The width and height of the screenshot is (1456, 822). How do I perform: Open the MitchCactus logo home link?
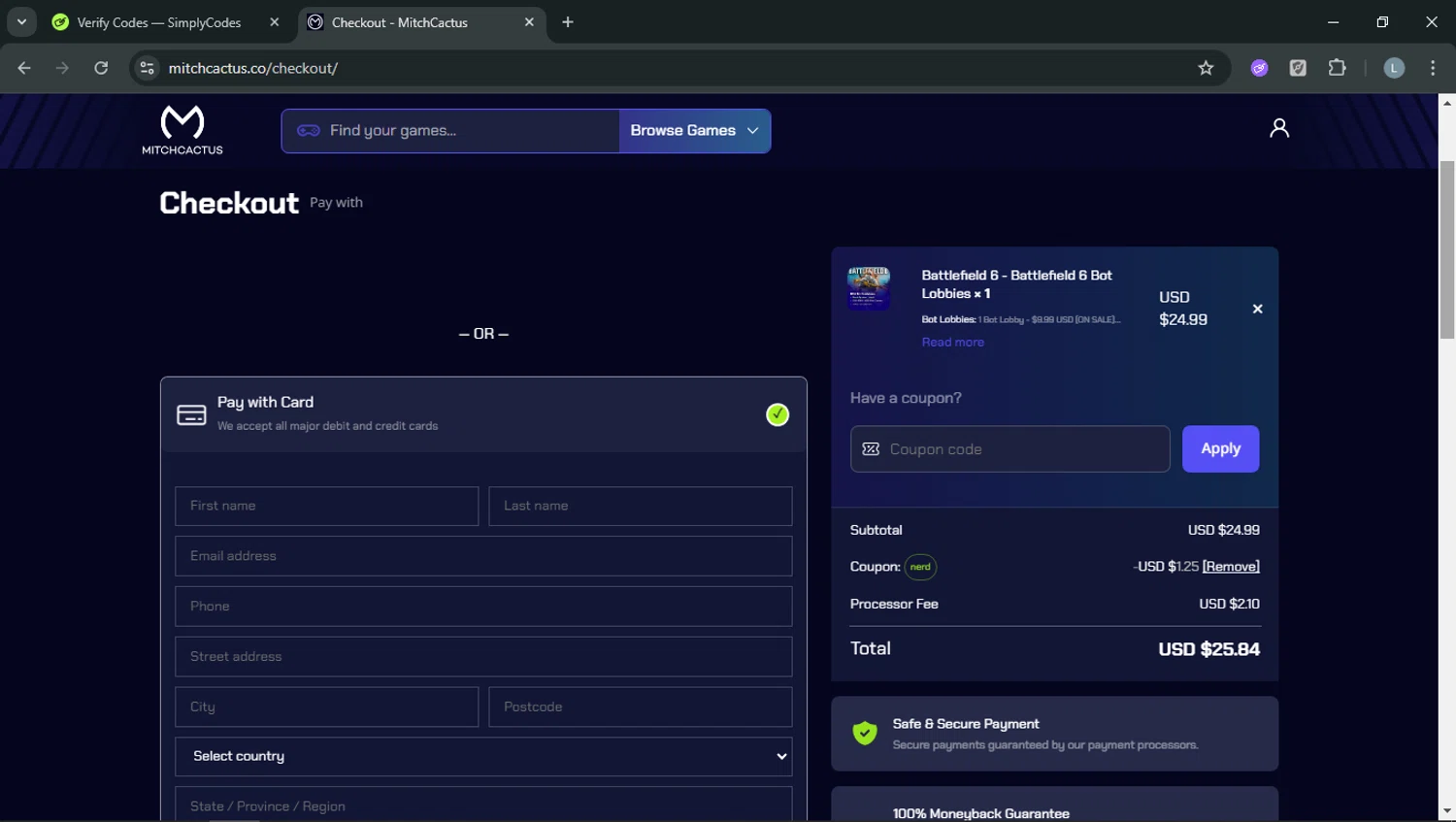(x=182, y=130)
